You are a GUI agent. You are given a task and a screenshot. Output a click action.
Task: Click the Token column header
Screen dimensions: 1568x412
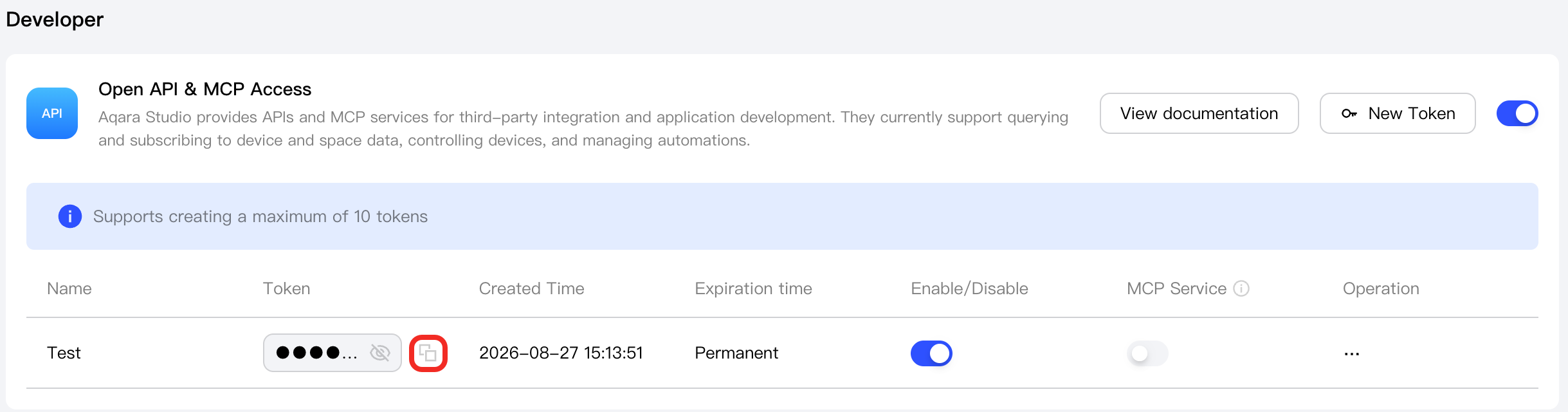[286, 288]
